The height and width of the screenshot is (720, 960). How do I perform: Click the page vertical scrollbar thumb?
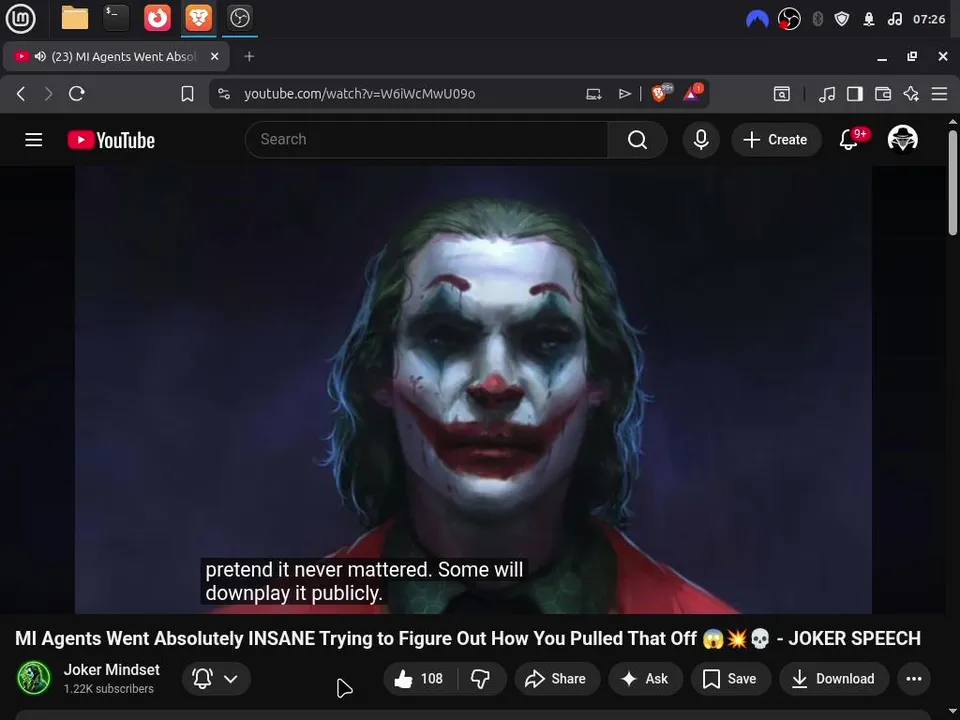click(x=953, y=182)
